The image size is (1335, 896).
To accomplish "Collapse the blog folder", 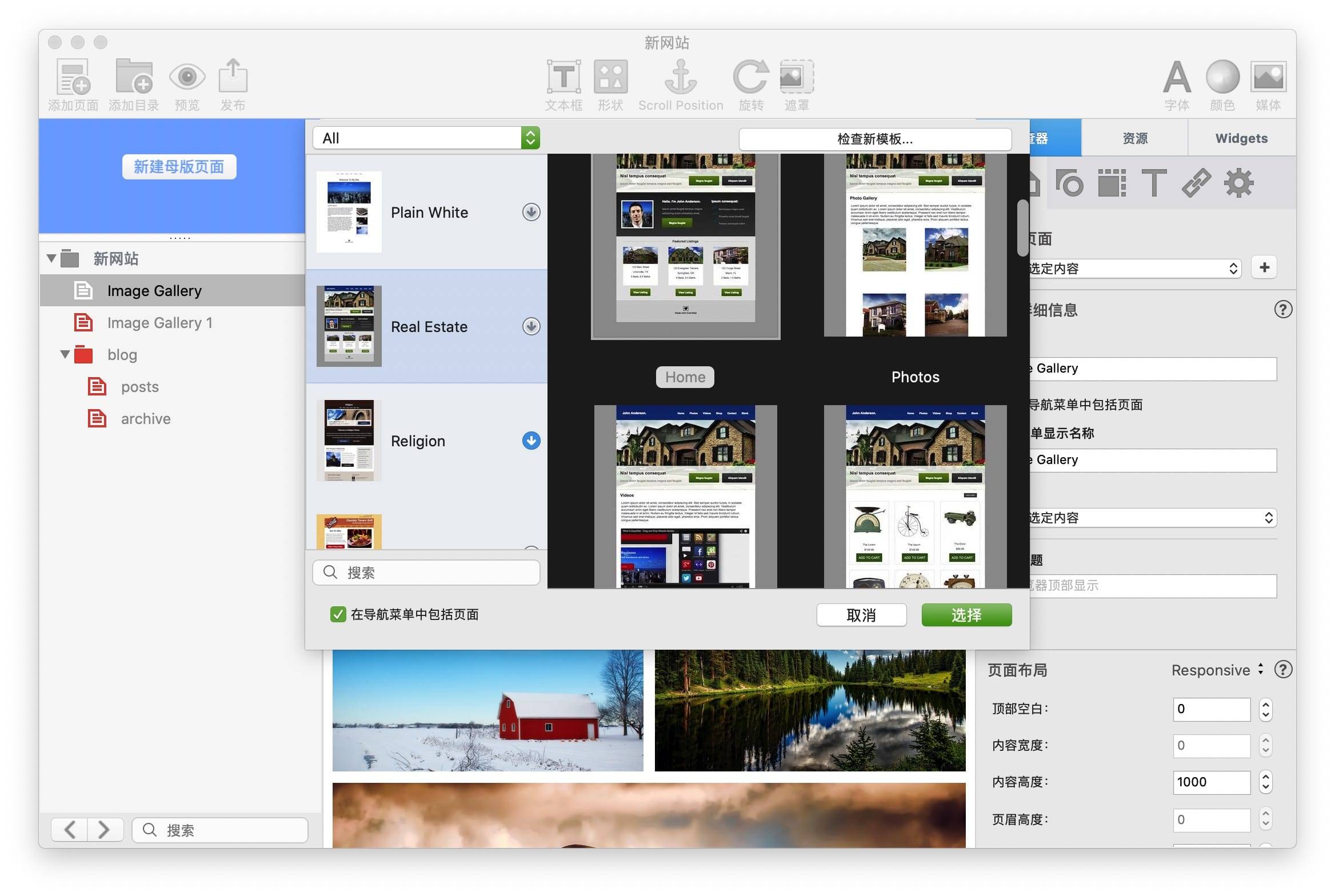I will point(66,355).
